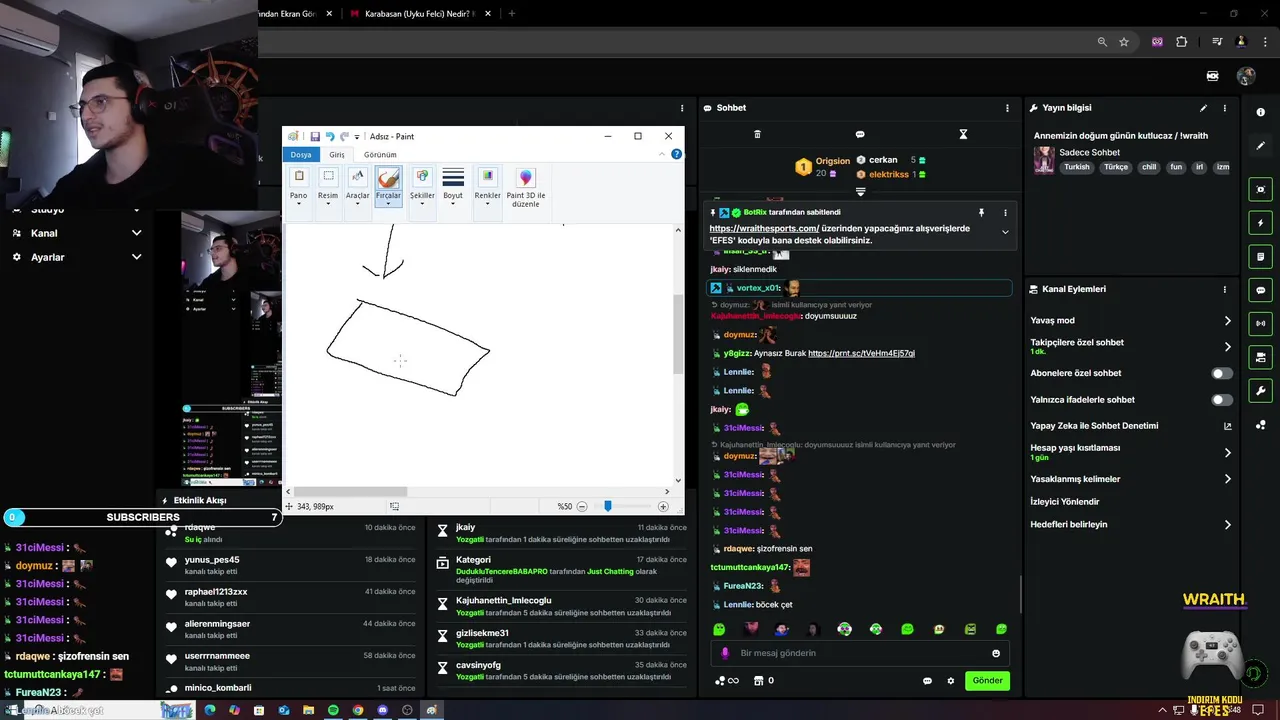Open Paint quick access toolbar dropdown arrow

click(357, 137)
